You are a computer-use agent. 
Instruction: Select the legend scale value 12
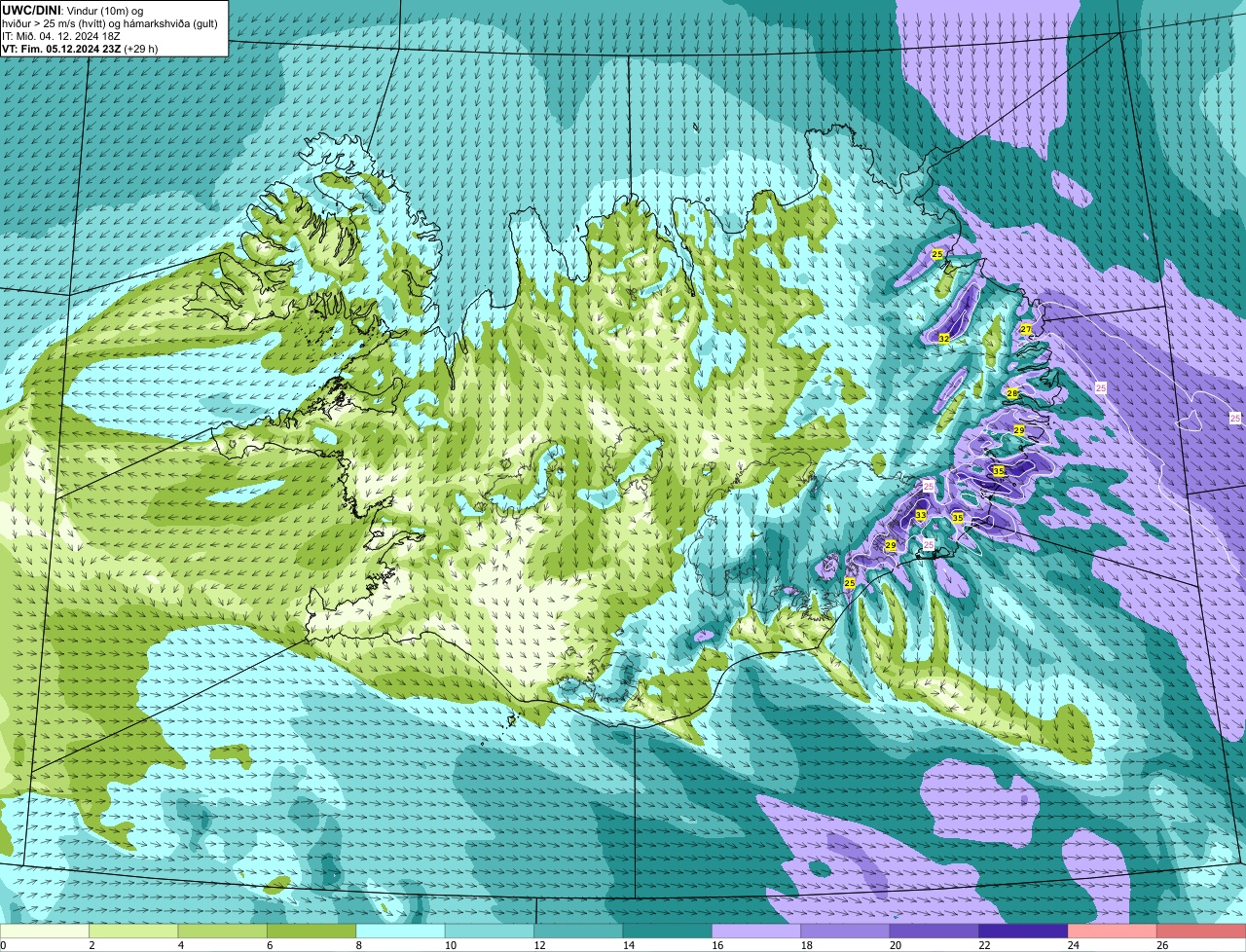click(x=538, y=945)
